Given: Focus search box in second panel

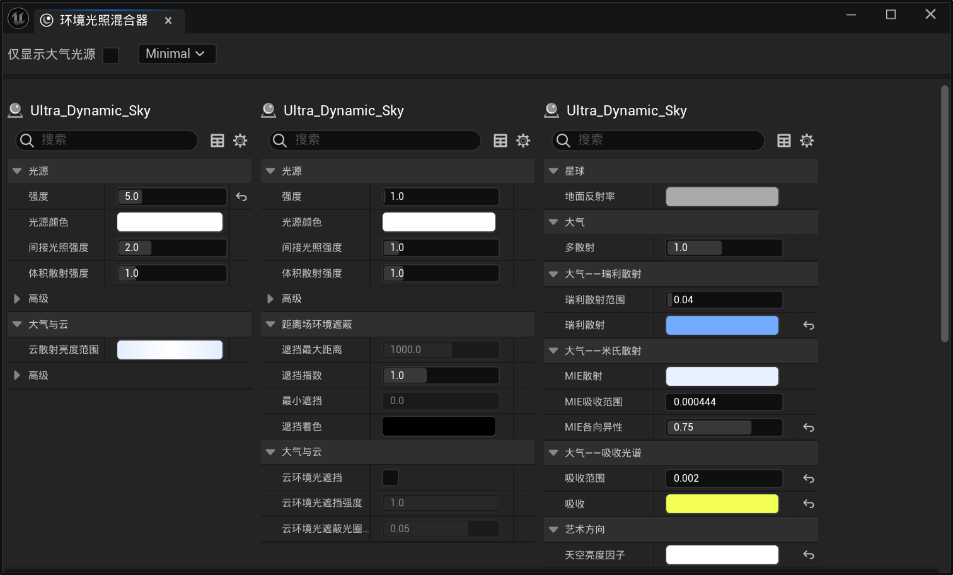Looking at the screenshot, I should [x=374, y=140].
